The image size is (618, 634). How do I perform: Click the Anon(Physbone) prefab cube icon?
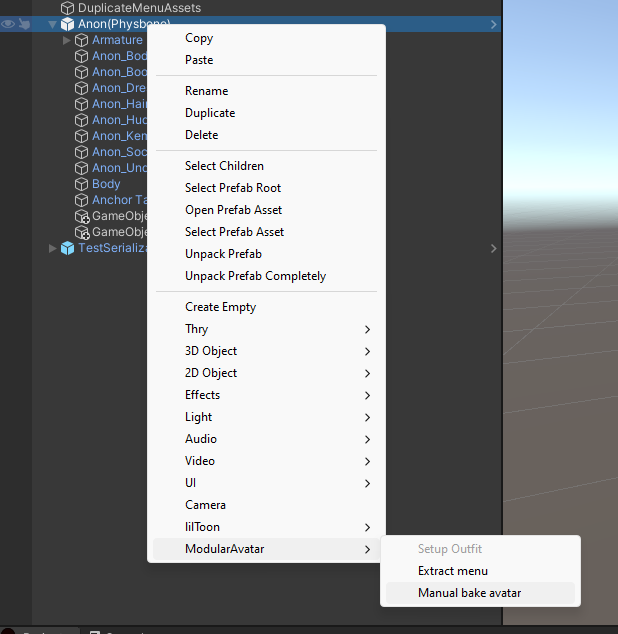tap(67, 24)
